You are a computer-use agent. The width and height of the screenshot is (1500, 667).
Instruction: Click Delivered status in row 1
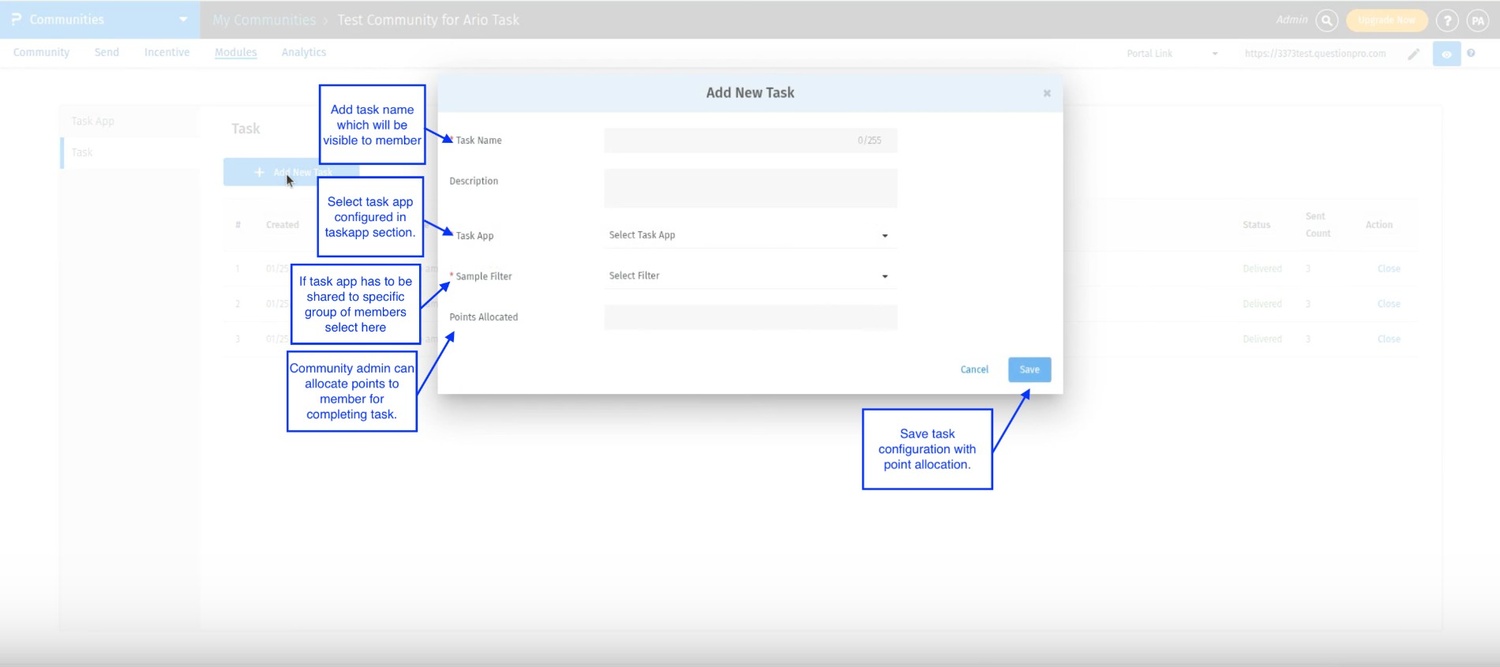pyautogui.click(x=1262, y=269)
